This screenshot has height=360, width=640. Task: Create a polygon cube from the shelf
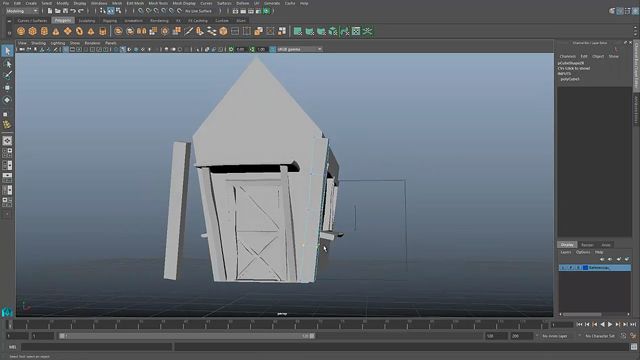pyautogui.click(x=33, y=31)
